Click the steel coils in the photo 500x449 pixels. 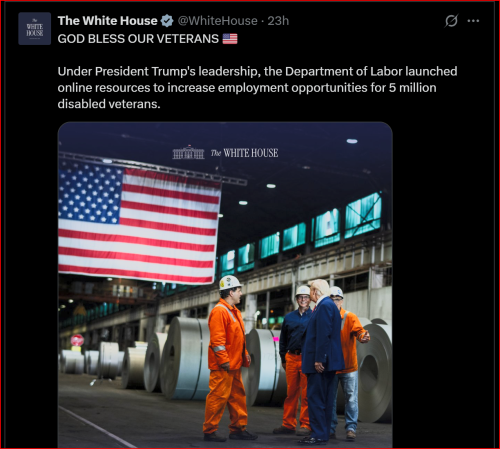[x=185, y=358]
